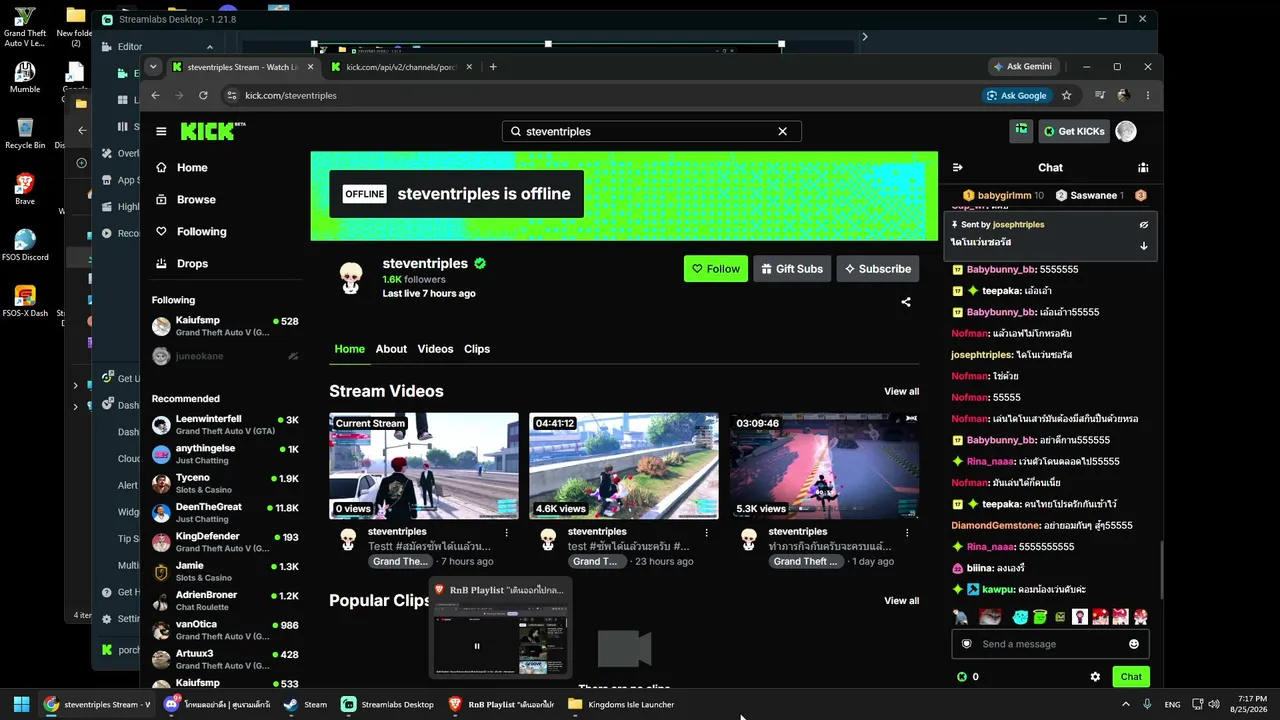The height and width of the screenshot is (720, 1280).
Task: Open Steam from the taskbar
Action: [305, 704]
